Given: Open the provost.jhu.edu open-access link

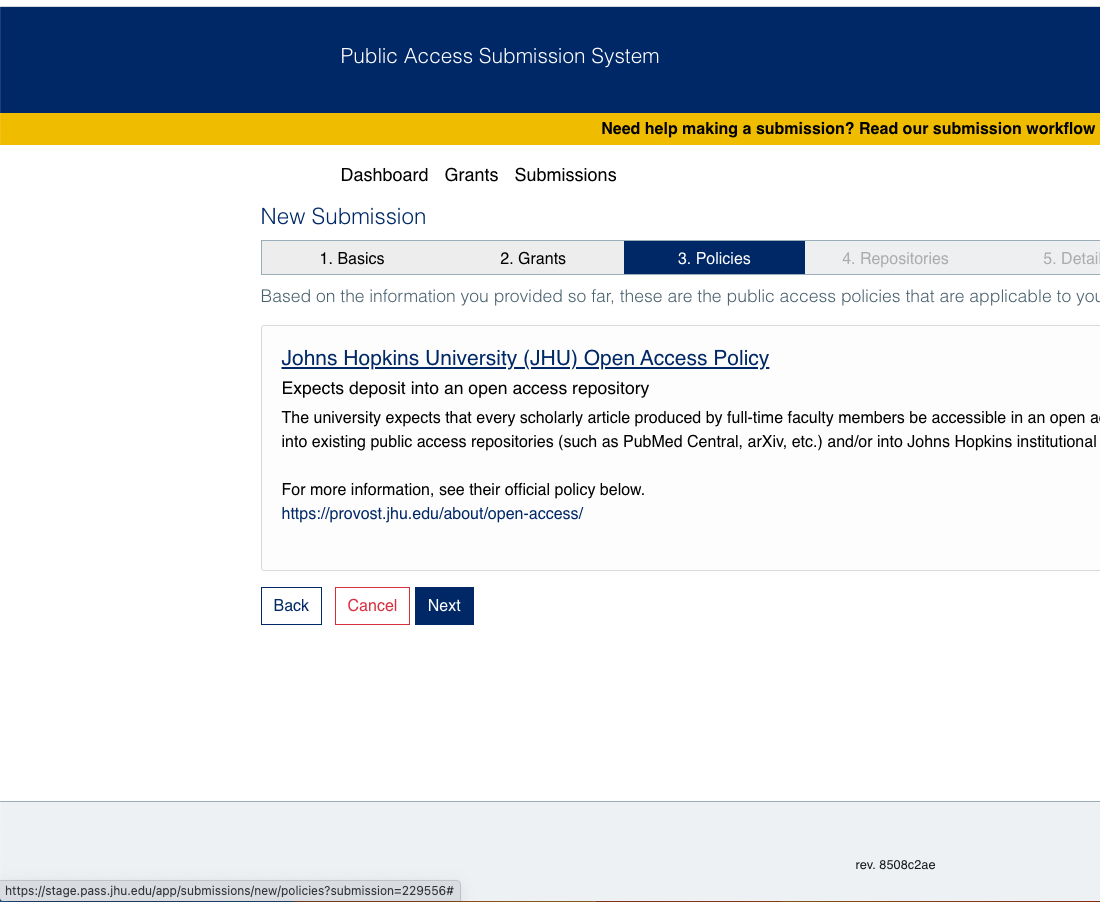Looking at the screenshot, I should coord(431,513).
